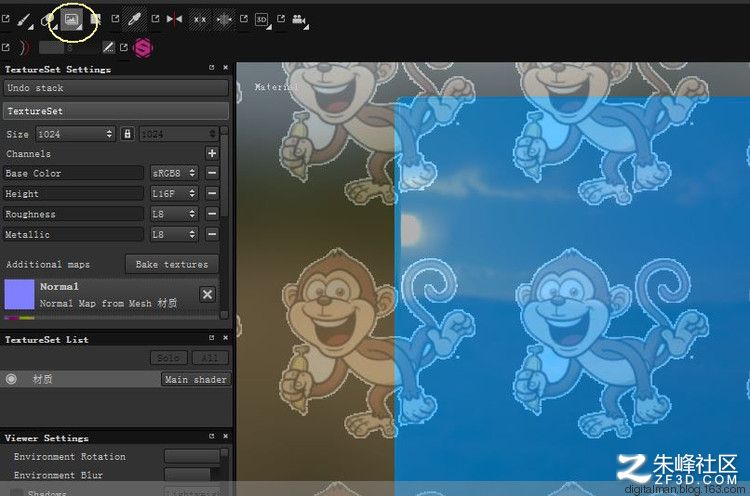Select the Paint brush tool
Viewport: 750px width, 496px height.
click(24, 20)
